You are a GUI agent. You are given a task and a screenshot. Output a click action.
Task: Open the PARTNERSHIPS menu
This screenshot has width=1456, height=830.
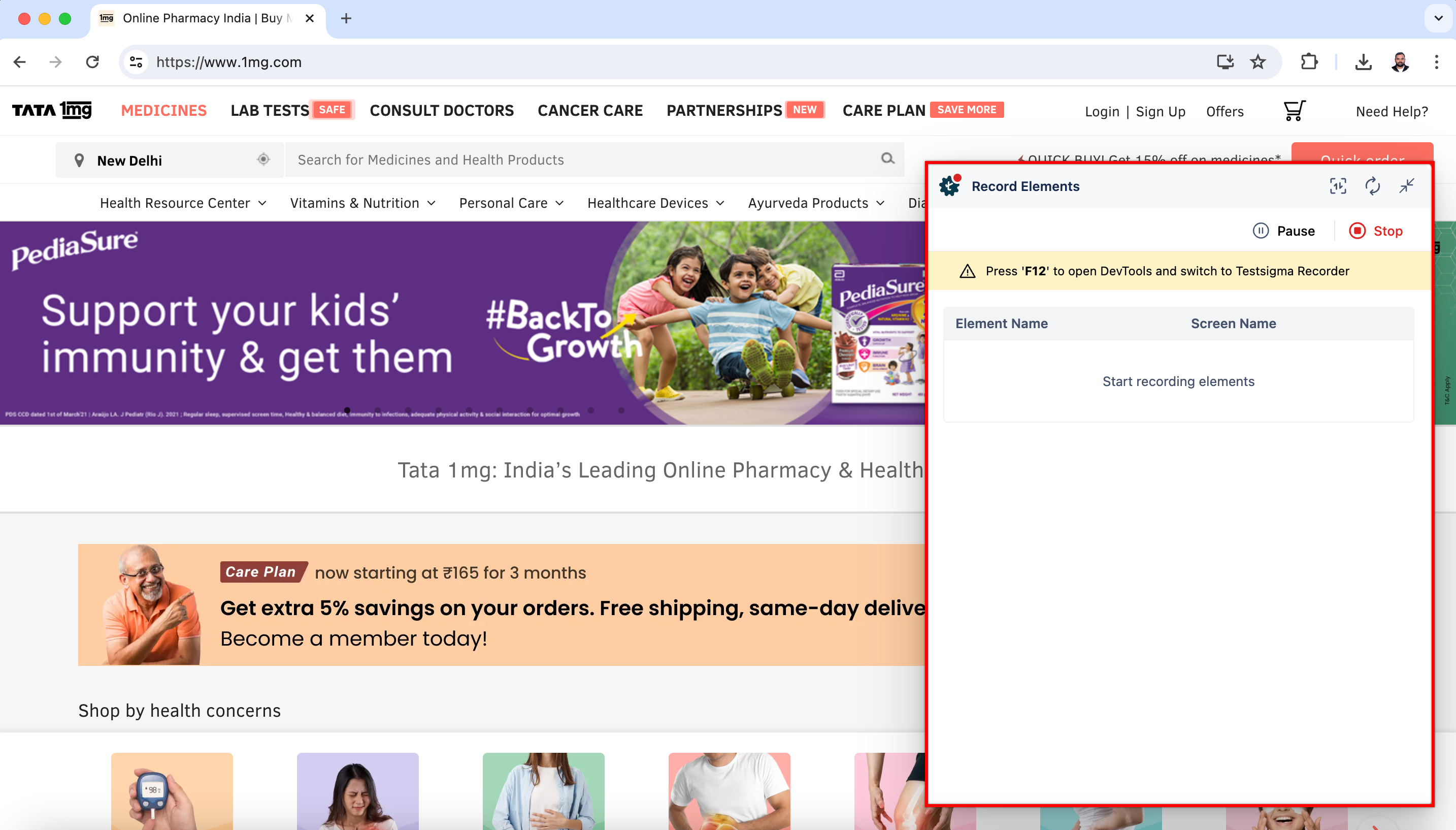[724, 110]
